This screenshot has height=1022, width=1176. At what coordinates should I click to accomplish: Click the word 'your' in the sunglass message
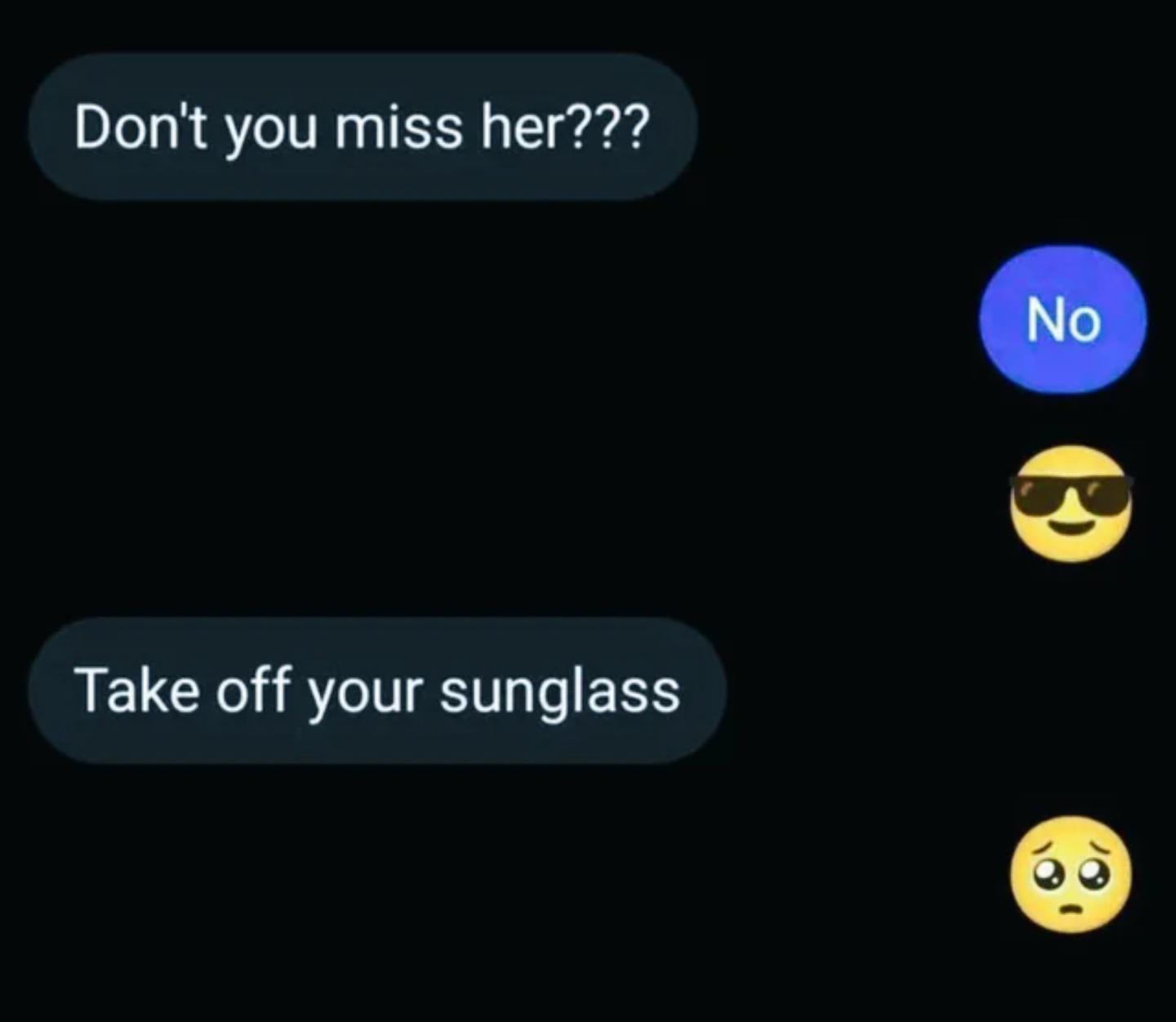pos(365,696)
